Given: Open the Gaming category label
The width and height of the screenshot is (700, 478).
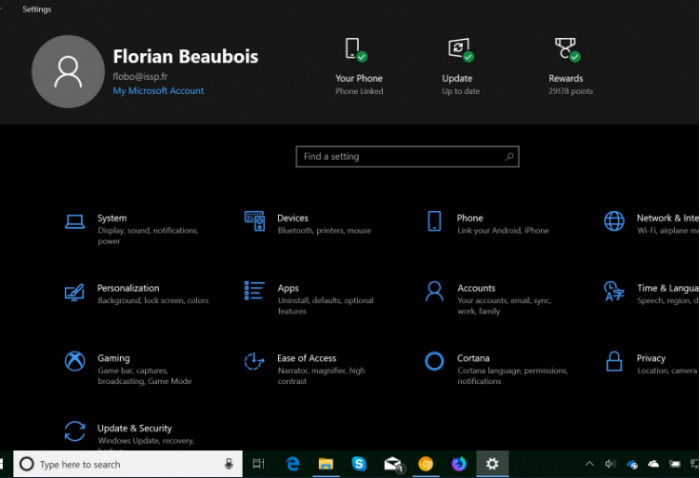Looking at the screenshot, I should point(114,358).
